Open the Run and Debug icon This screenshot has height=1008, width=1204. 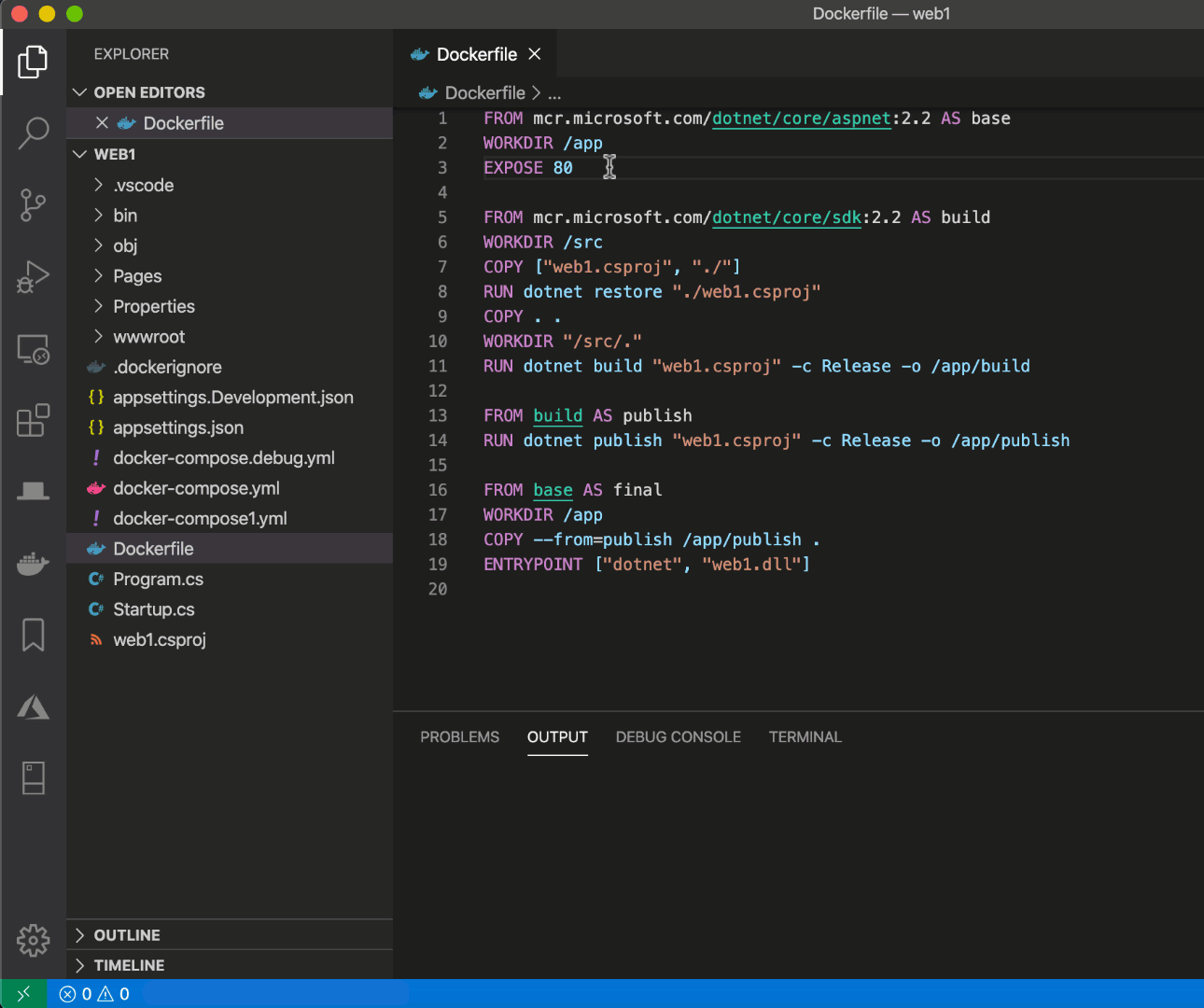click(34, 276)
